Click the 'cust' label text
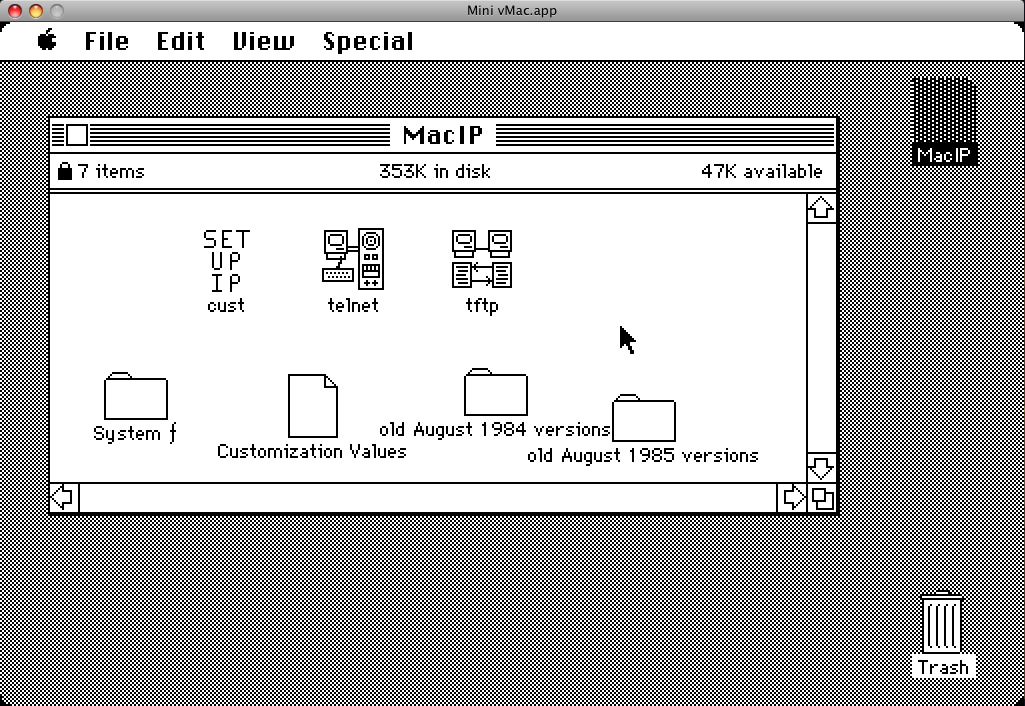 (226, 305)
